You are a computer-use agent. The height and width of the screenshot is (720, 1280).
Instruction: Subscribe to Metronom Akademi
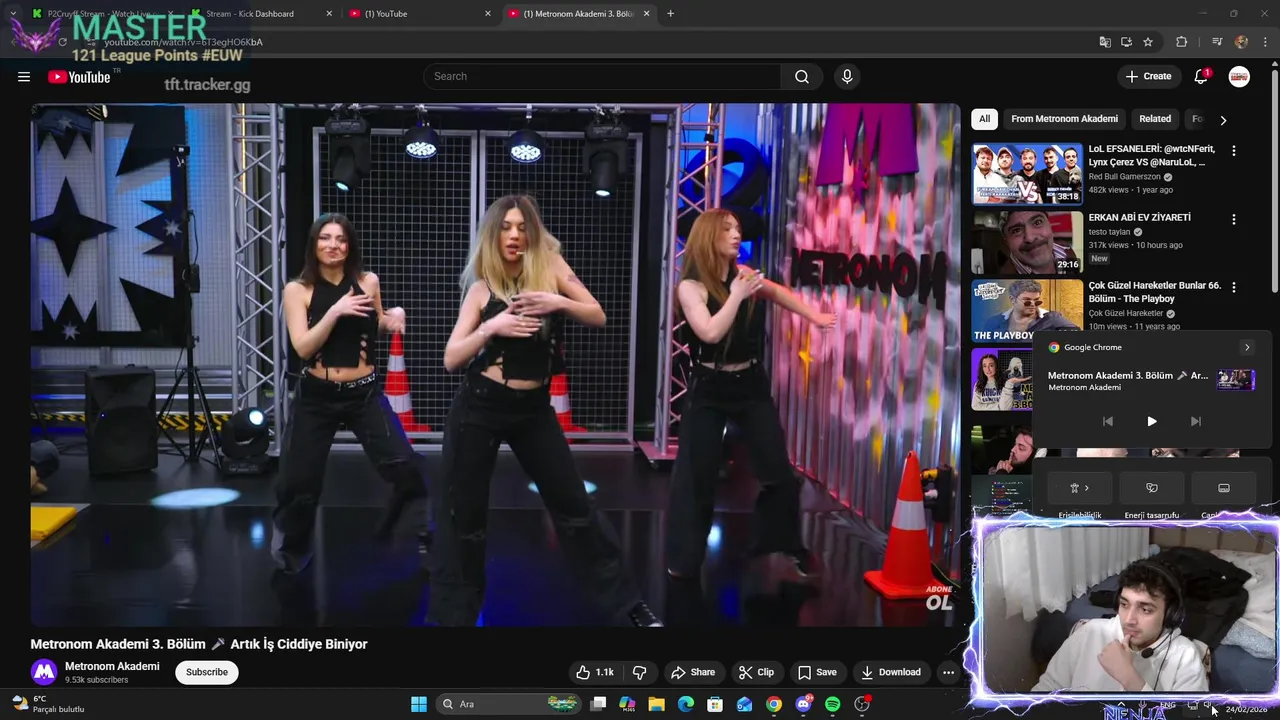[207, 672]
